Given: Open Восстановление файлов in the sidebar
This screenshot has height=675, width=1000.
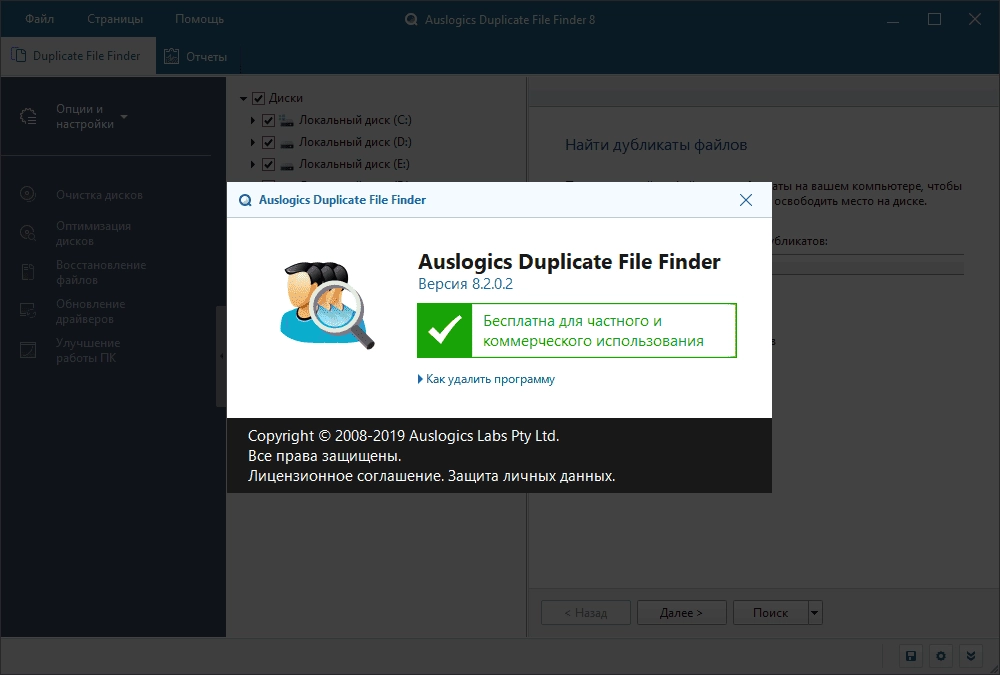Looking at the screenshot, I should [101, 272].
